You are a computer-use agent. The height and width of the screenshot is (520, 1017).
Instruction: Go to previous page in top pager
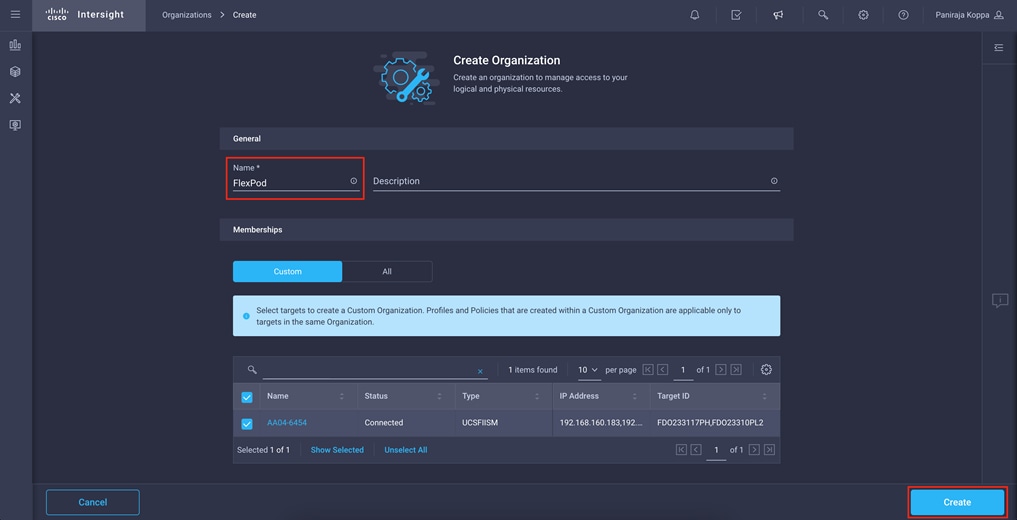[662, 370]
